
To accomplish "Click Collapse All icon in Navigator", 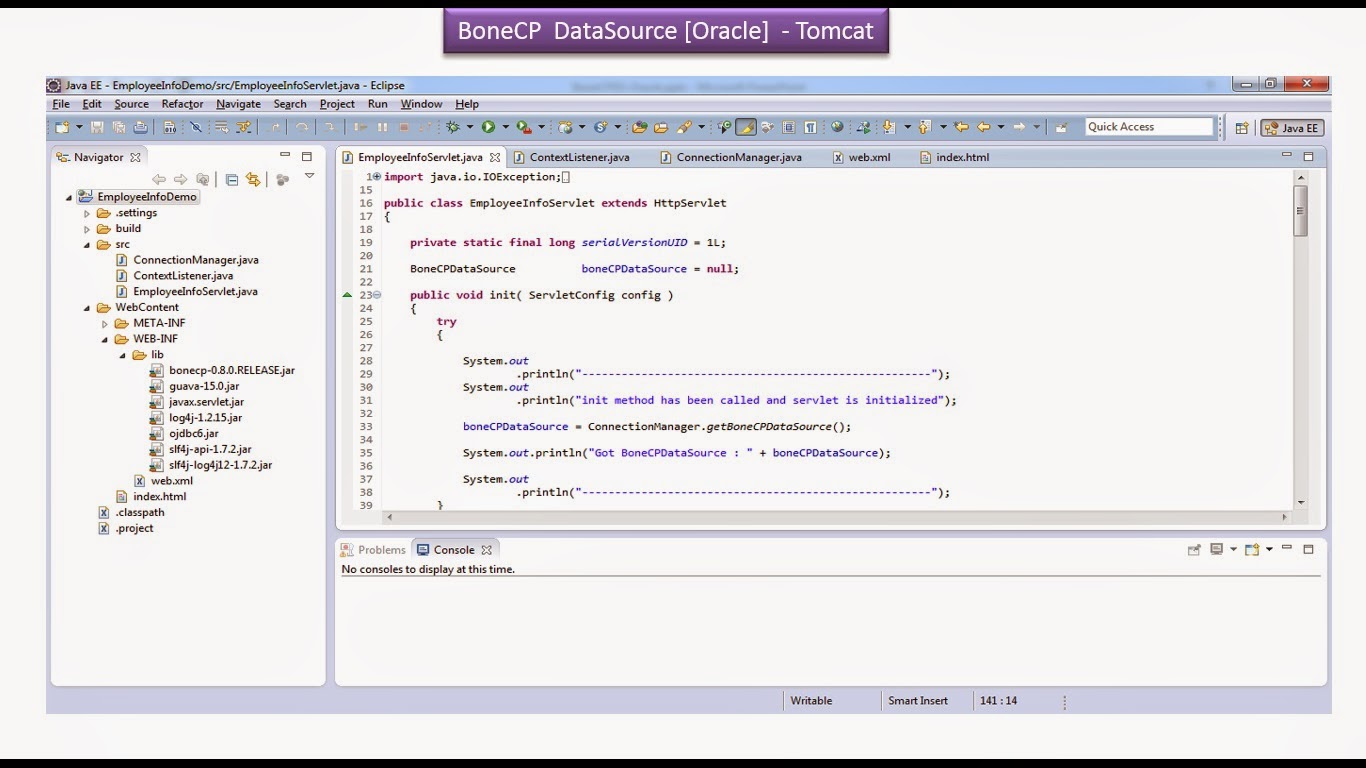I will (232, 180).
